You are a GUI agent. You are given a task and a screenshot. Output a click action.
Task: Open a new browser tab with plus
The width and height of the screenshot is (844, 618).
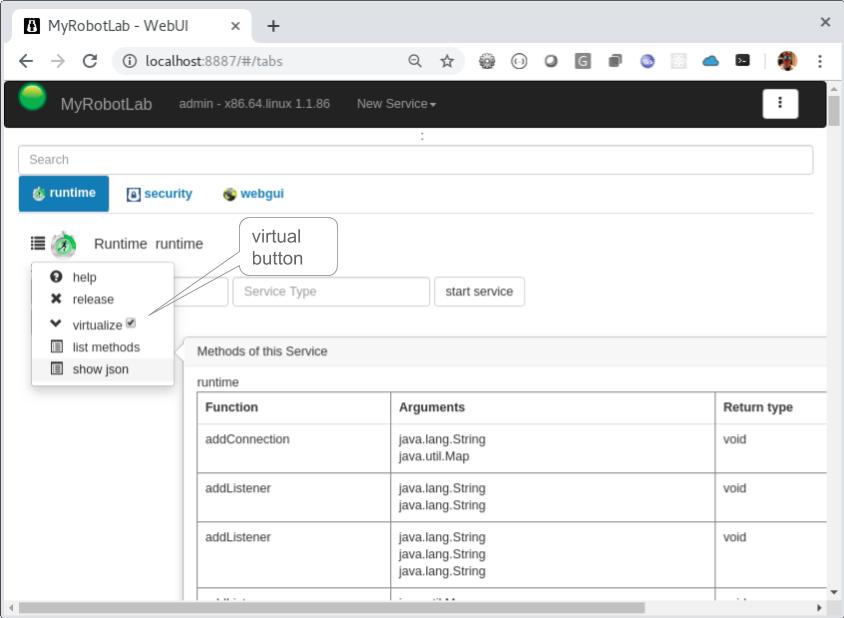point(273,26)
